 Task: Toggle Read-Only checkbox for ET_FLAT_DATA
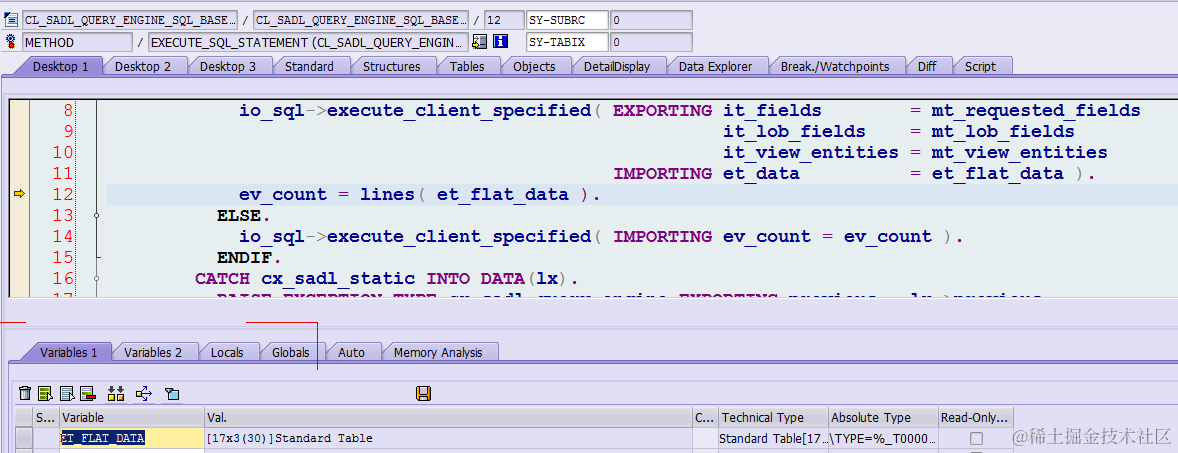coord(976,438)
